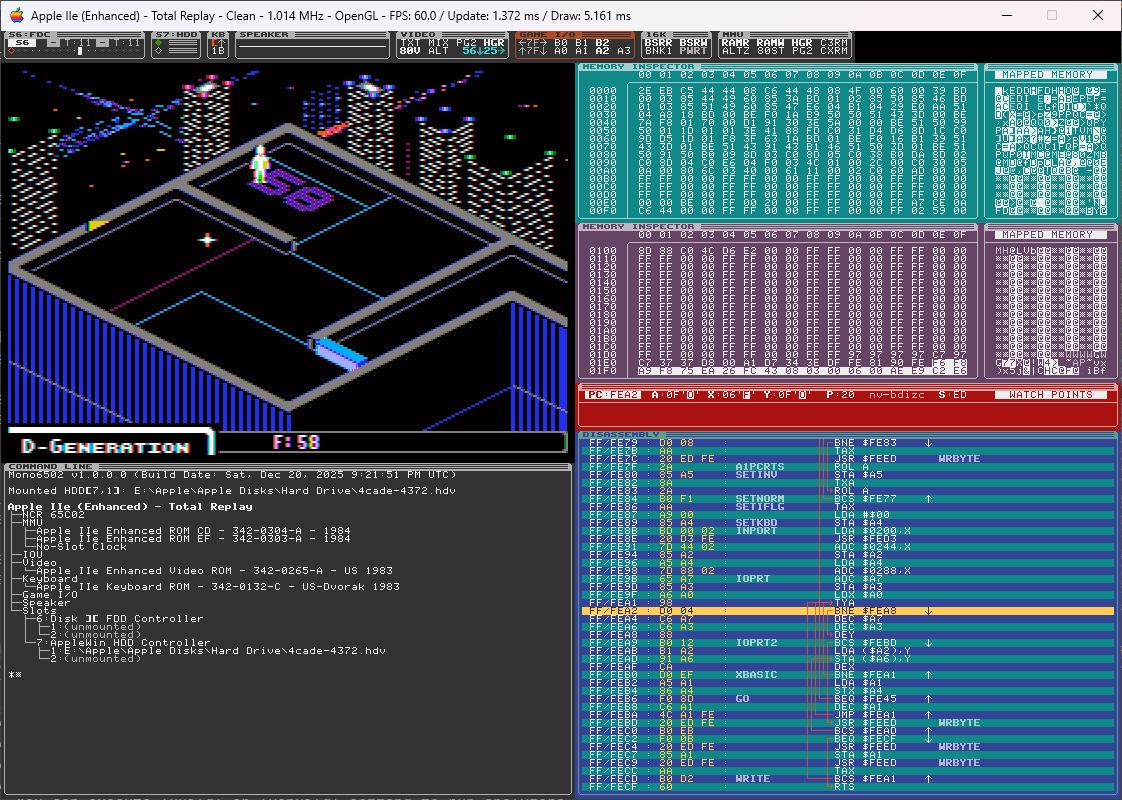The height and width of the screenshot is (800, 1122).
Task: Toggle the RAMR flag in MMU panel
Action: pos(735,42)
